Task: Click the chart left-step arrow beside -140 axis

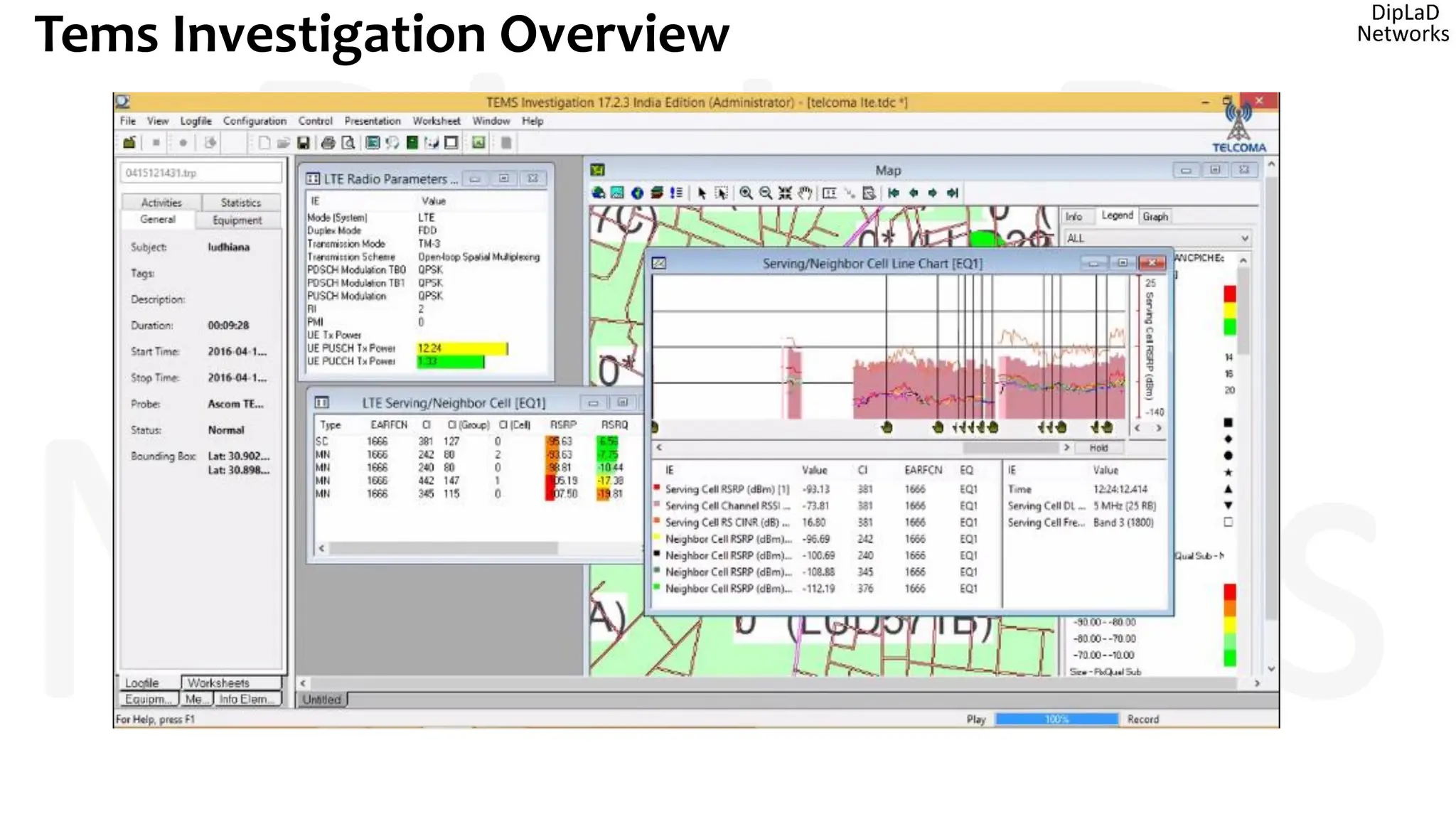Action: [1137, 428]
